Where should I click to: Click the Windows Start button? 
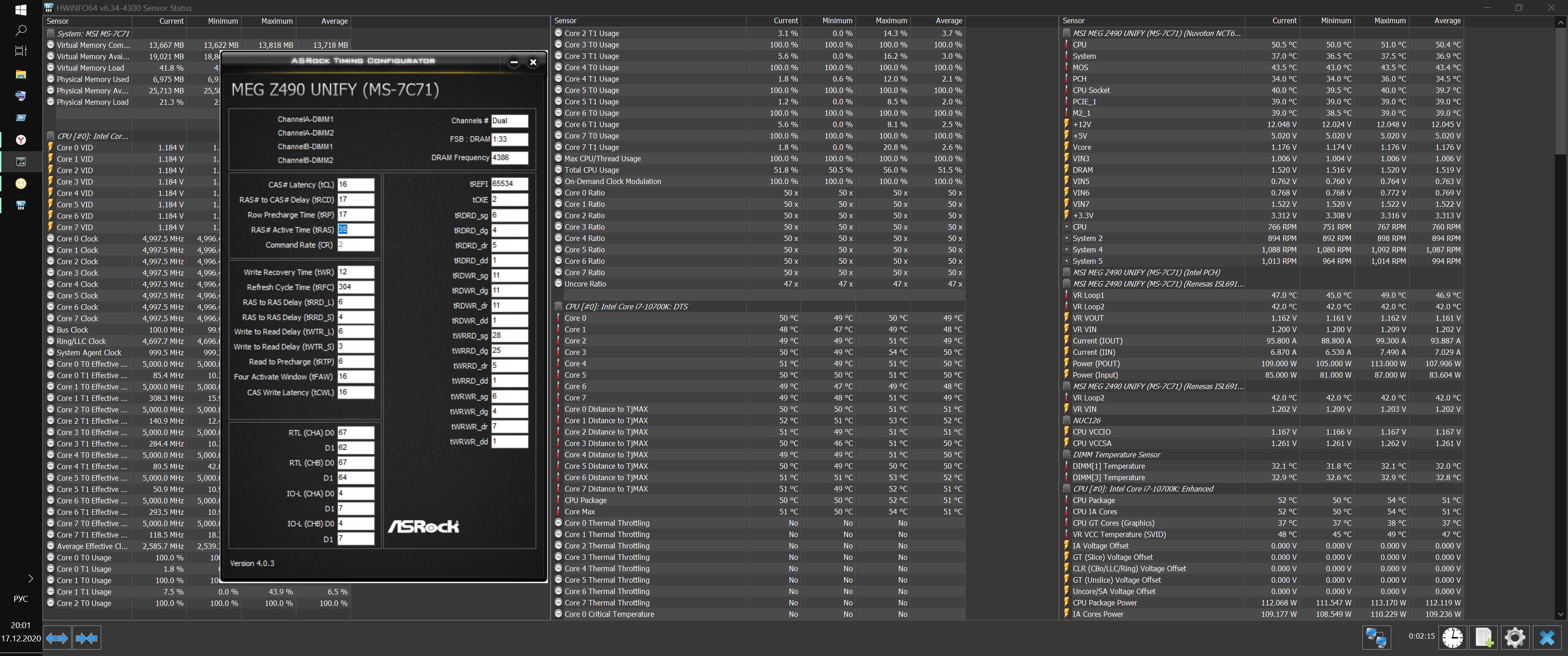21,10
